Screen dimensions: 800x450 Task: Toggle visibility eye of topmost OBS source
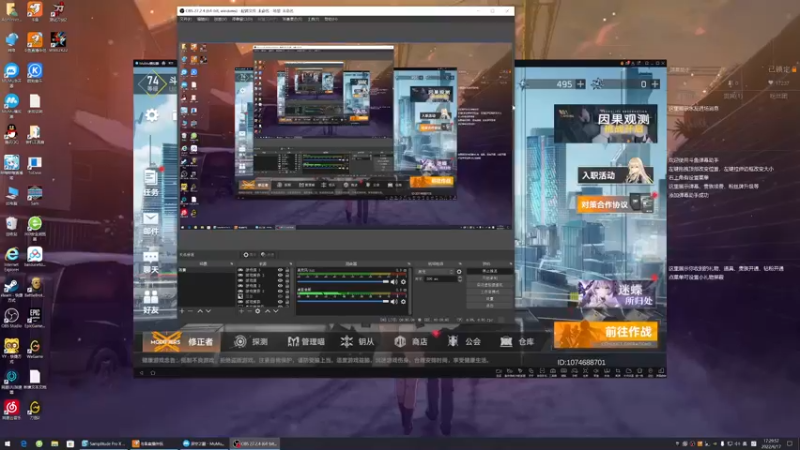(280, 270)
